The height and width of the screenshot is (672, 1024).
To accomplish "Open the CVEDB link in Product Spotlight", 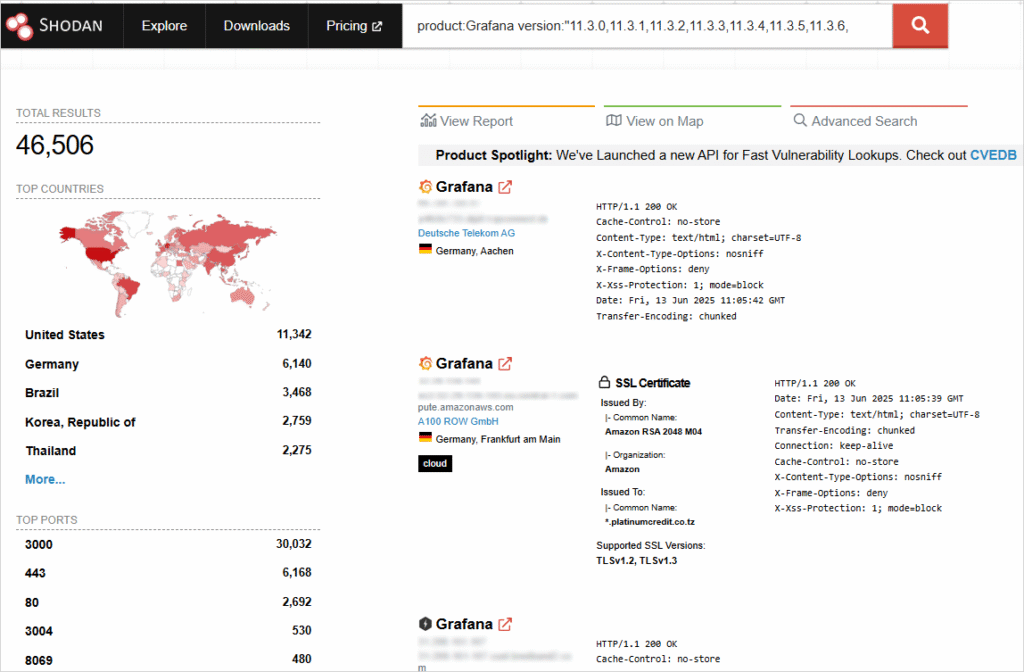I will click(993, 155).
